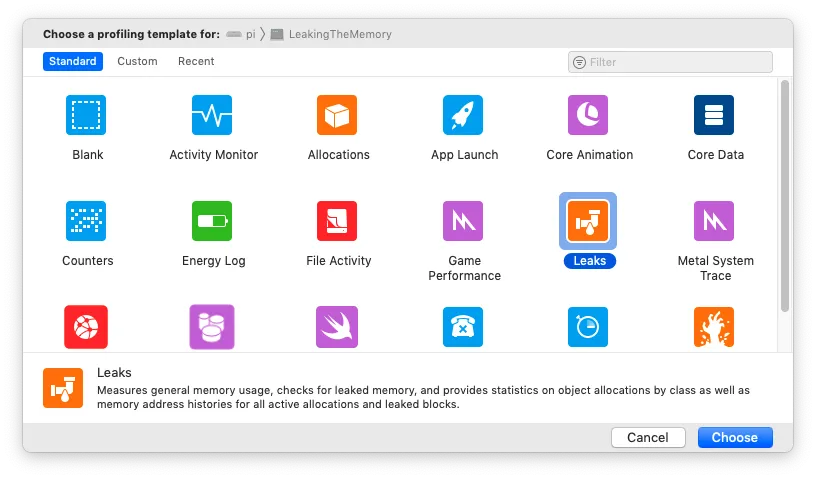Click the LeakingTheMemory target icon
Image resolution: width=816 pixels, height=479 pixels.
coord(277,34)
